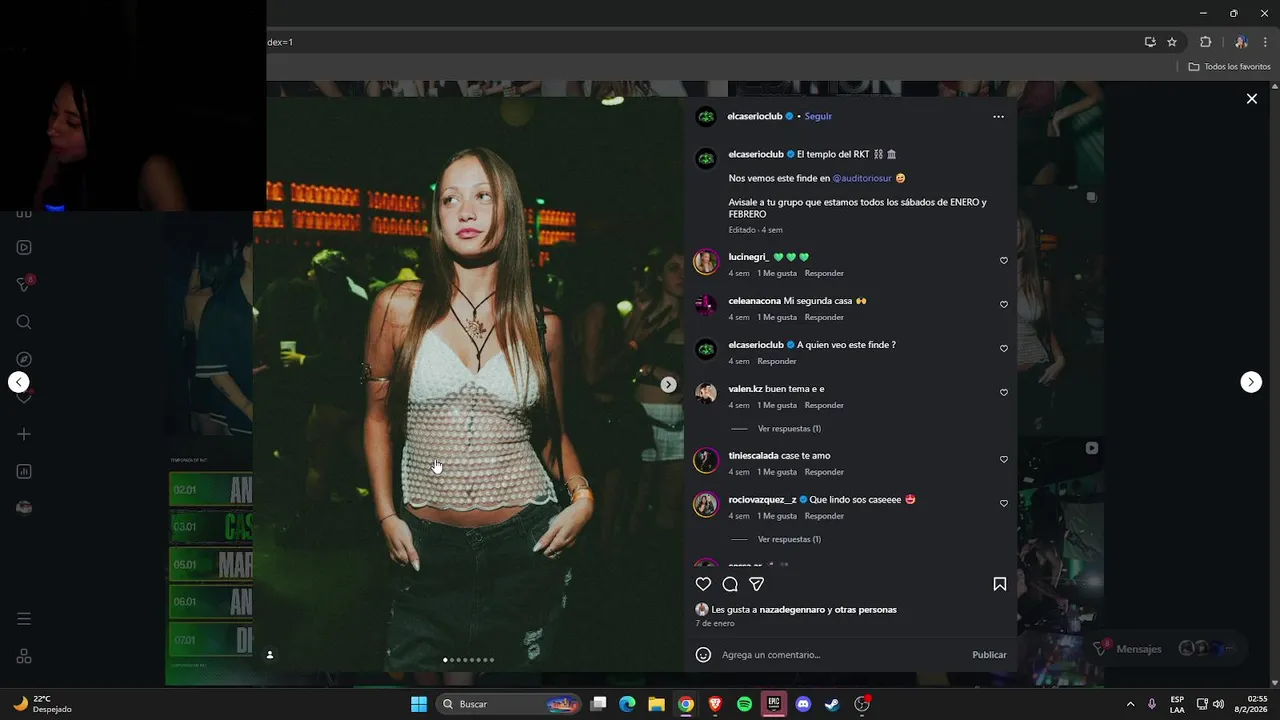
Task: Reply to lucinegri_ comment
Action: pyautogui.click(x=824, y=273)
